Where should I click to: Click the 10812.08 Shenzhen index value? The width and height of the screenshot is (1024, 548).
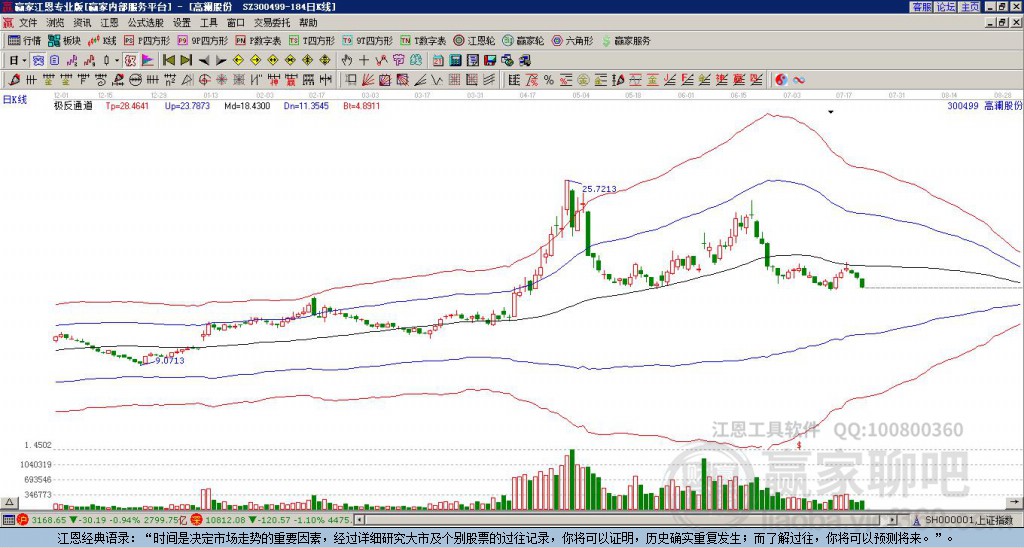[227, 520]
